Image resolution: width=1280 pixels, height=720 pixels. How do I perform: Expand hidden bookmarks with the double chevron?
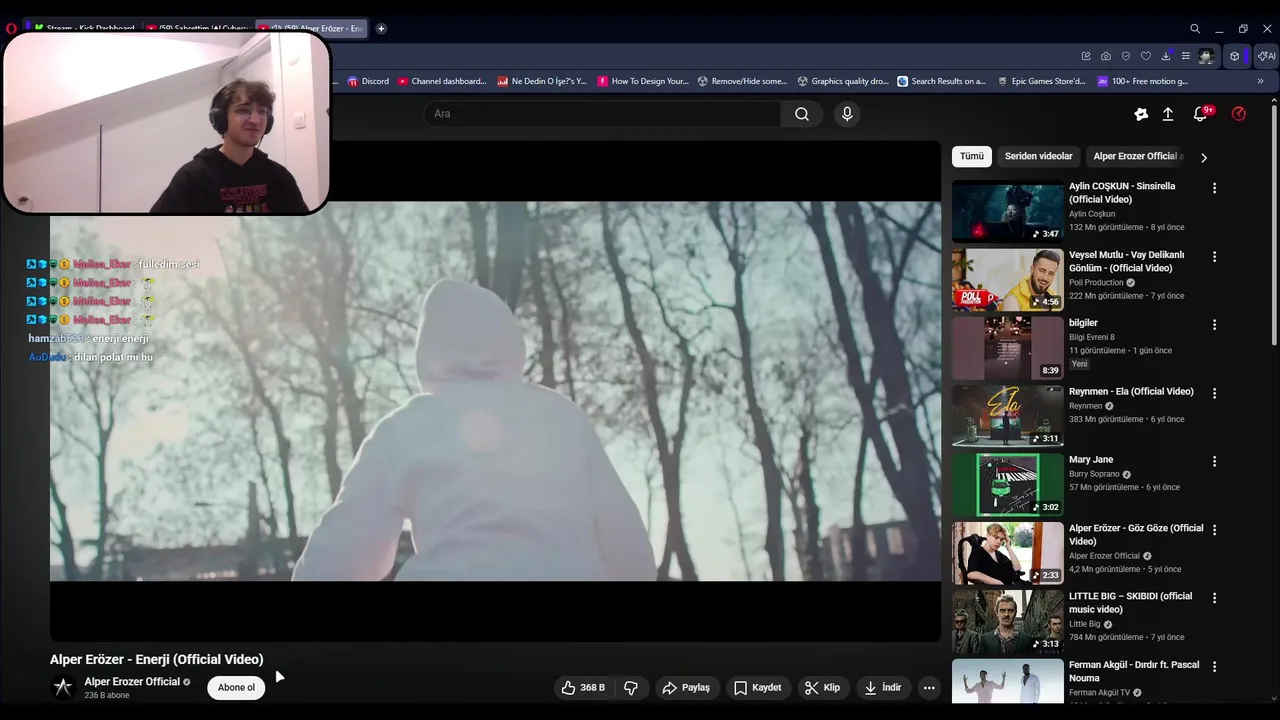point(1260,81)
